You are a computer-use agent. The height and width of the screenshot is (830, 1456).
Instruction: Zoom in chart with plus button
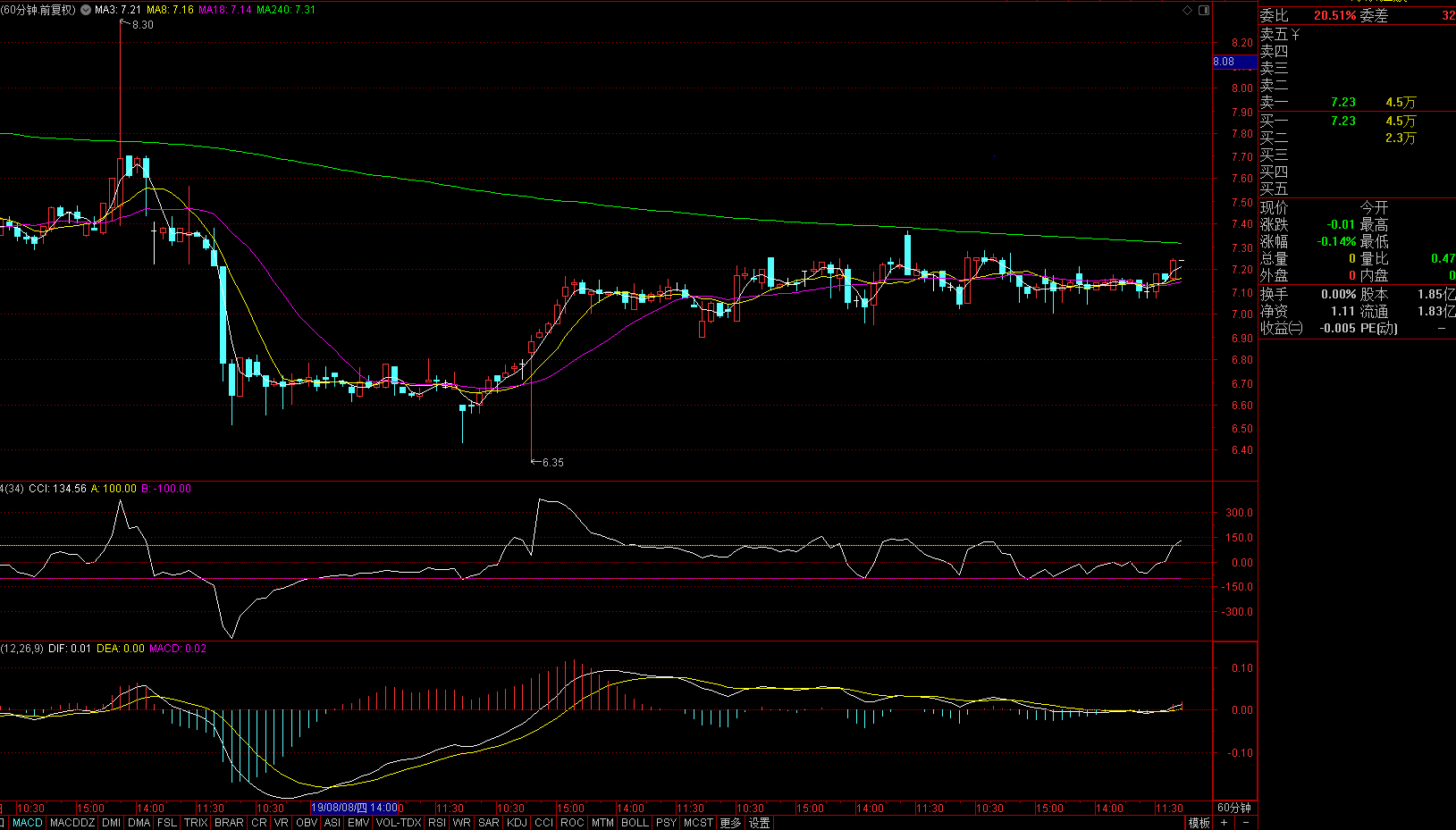point(1224,823)
